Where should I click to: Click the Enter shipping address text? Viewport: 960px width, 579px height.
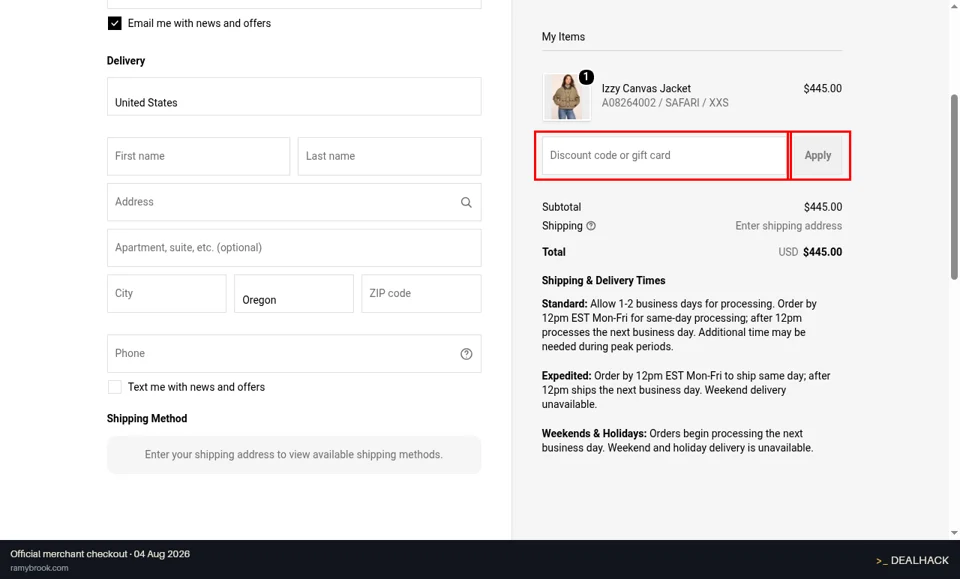pyautogui.click(x=789, y=226)
